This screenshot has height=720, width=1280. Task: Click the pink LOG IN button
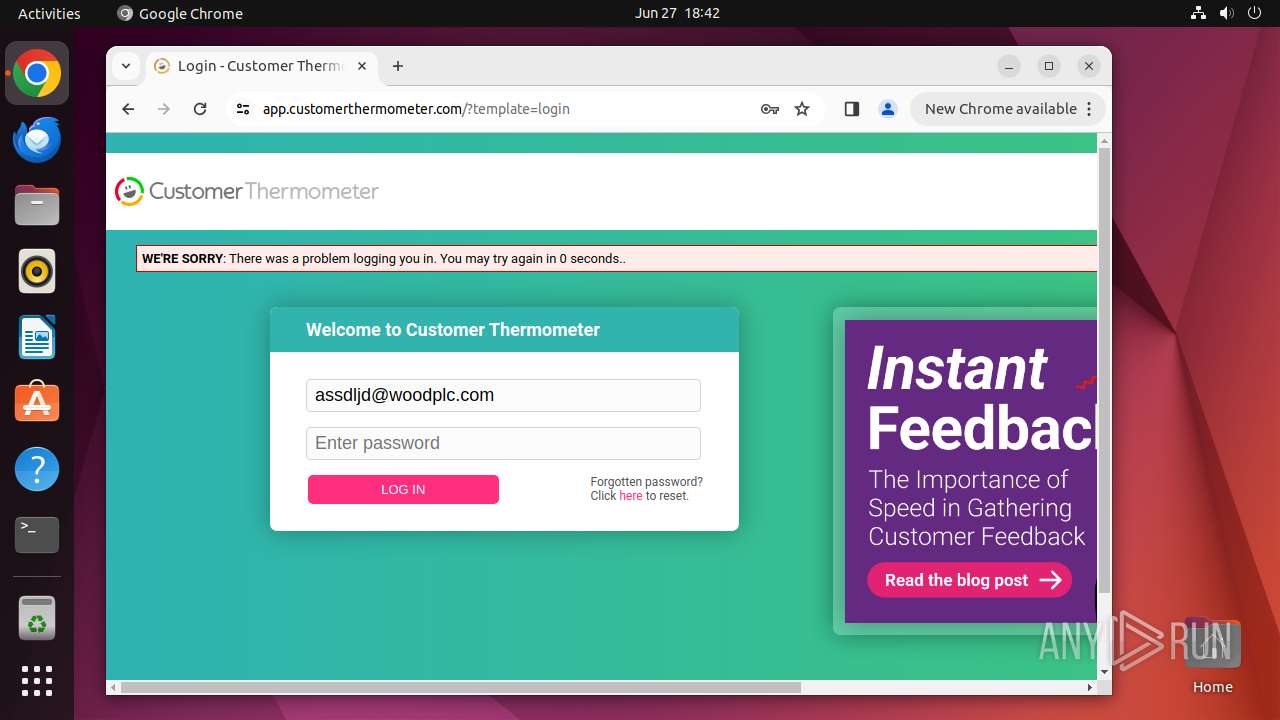(x=403, y=489)
